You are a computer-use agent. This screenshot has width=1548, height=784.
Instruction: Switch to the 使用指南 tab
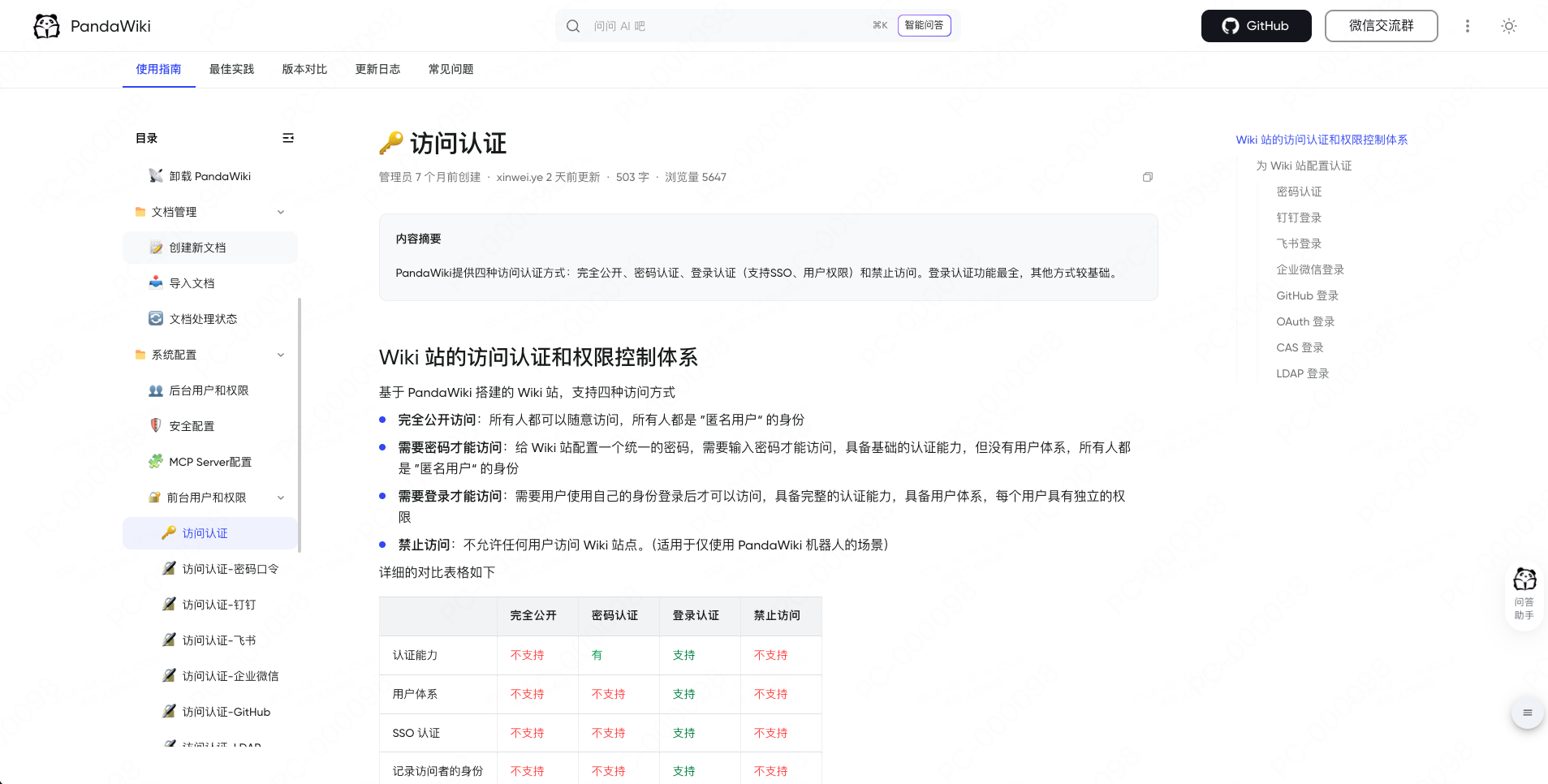159,69
